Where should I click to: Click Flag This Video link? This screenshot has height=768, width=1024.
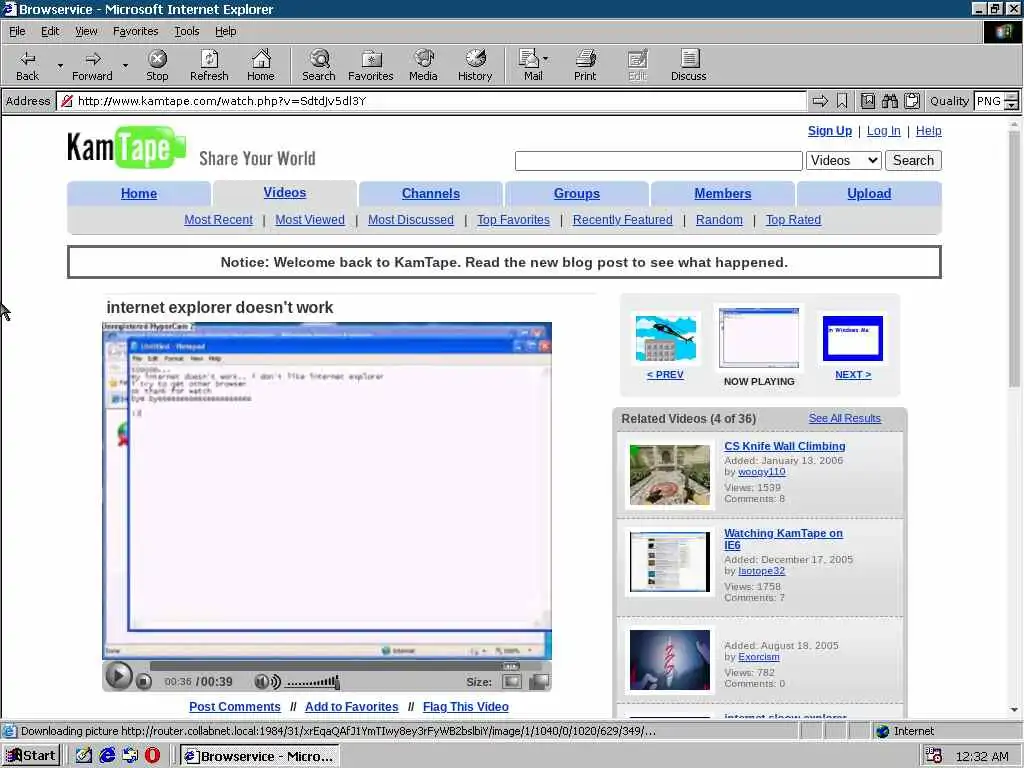[x=466, y=707]
